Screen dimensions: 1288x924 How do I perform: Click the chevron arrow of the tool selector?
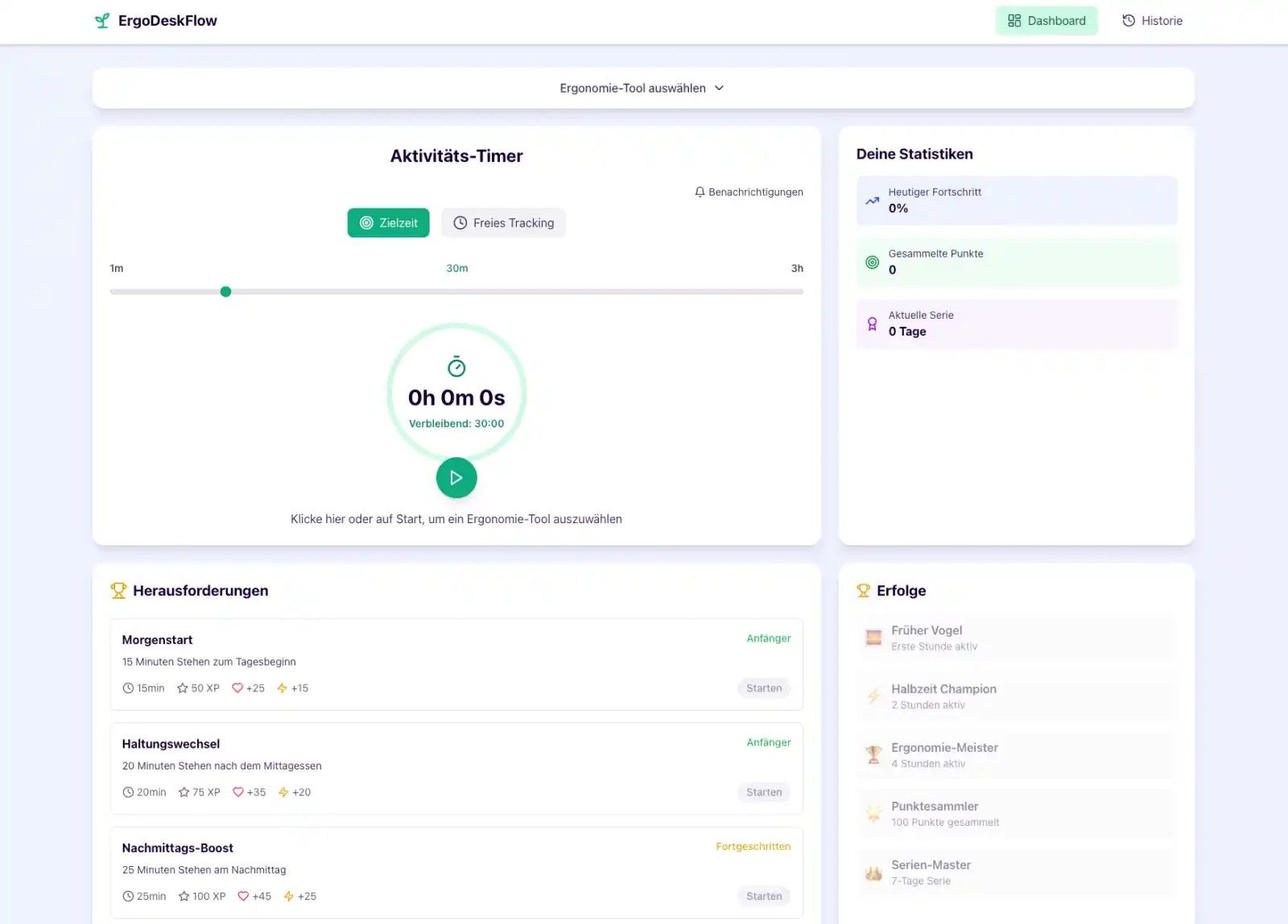coord(720,89)
